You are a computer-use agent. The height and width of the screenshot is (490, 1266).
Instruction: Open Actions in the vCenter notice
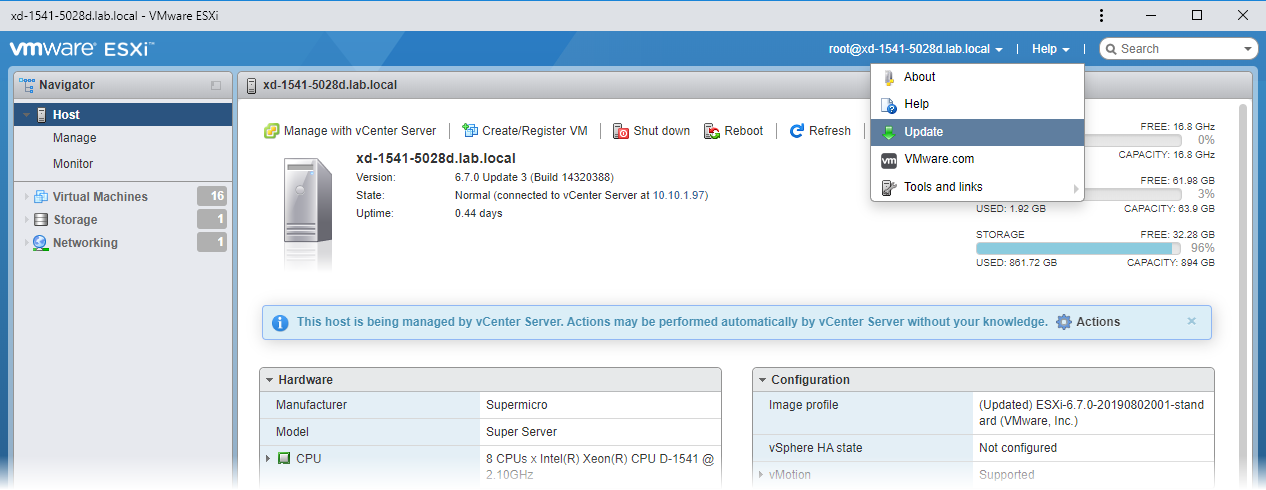click(x=1088, y=322)
